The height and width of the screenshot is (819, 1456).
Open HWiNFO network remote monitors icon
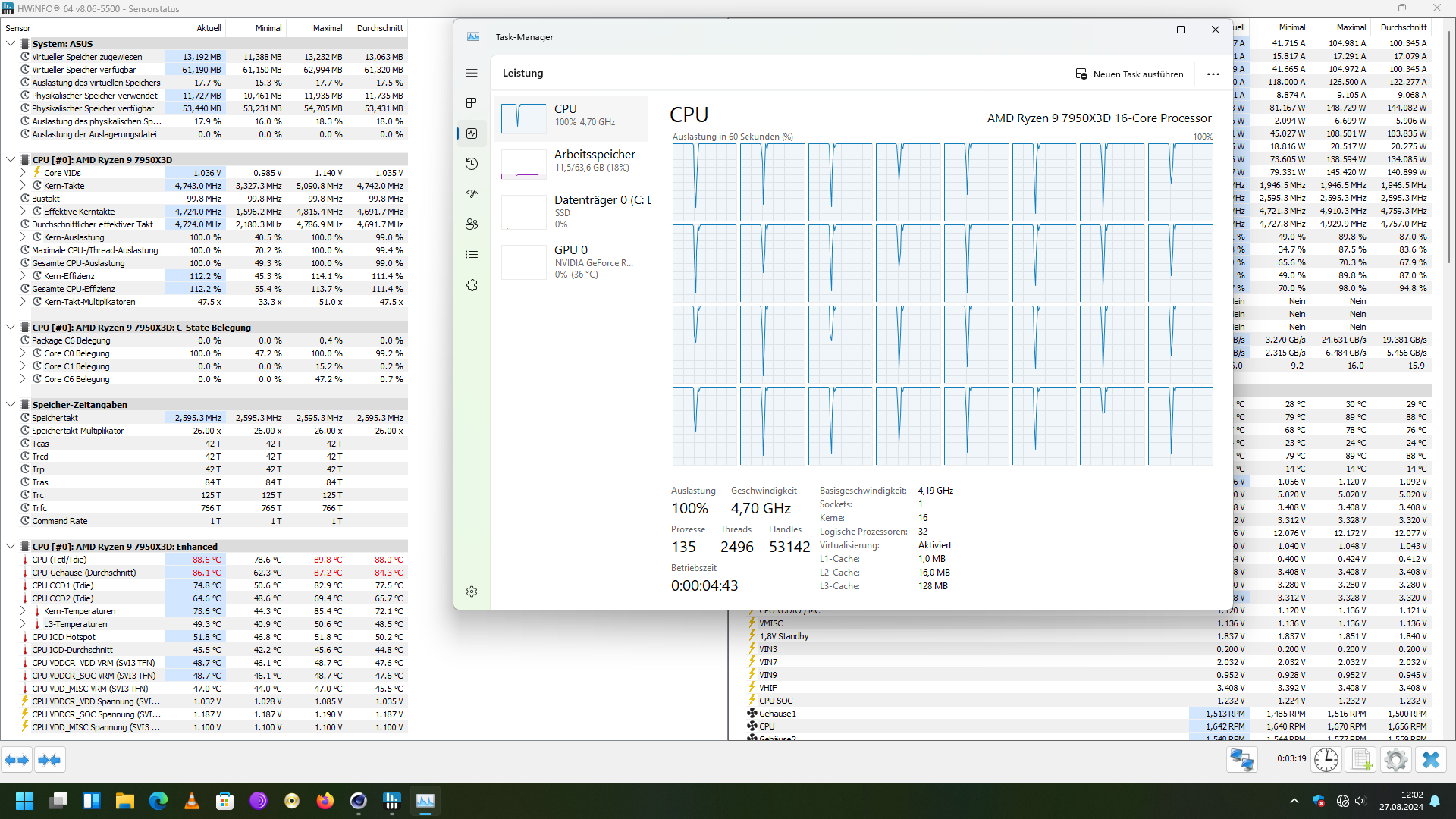(1242, 760)
